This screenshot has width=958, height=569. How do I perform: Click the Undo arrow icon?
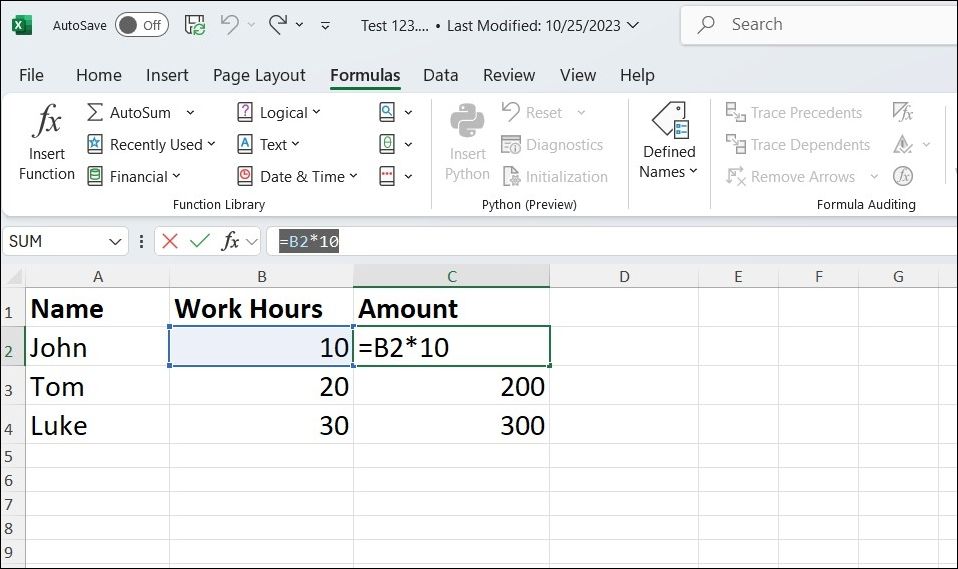(x=230, y=24)
